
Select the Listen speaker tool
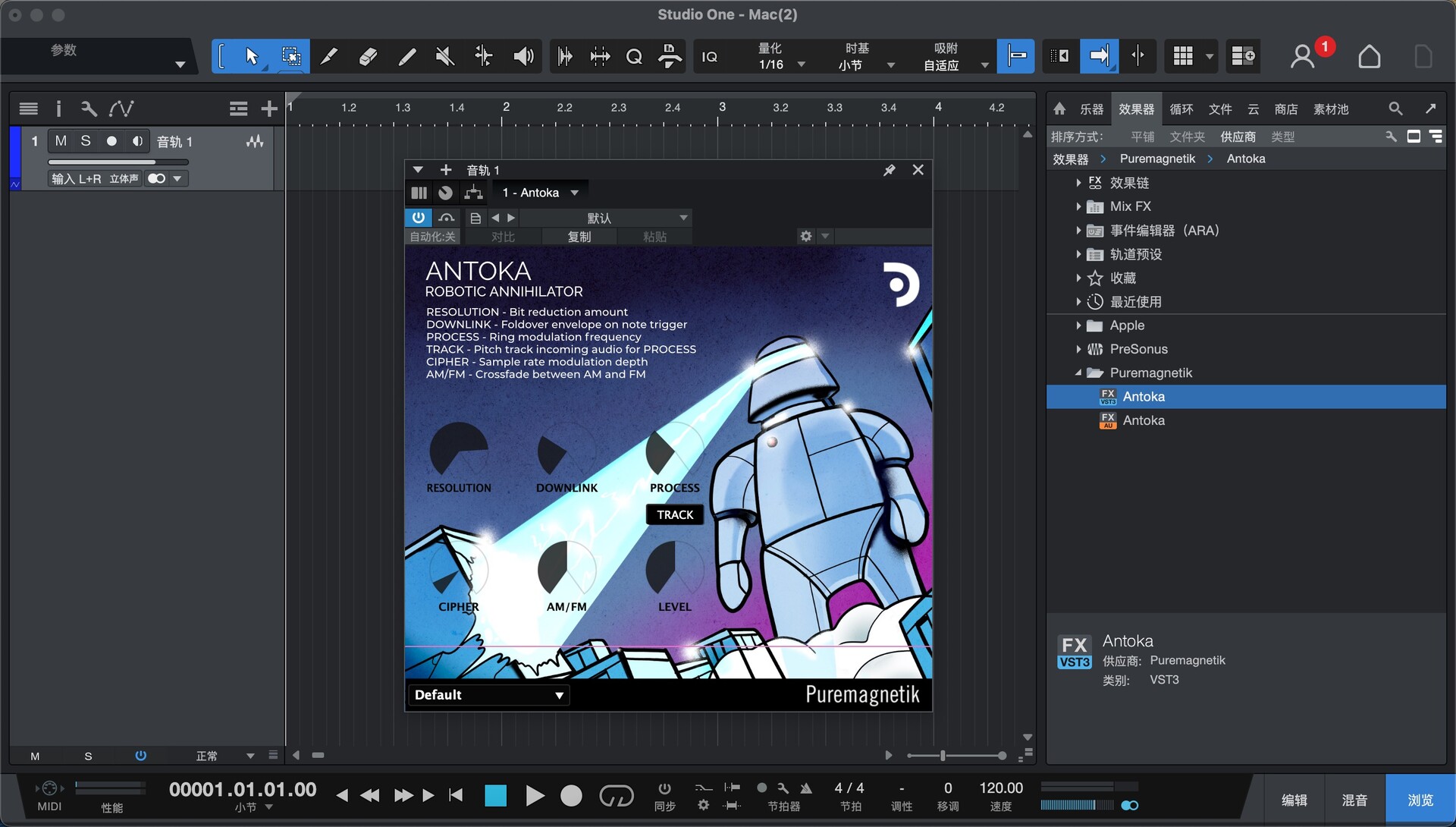point(523,56)
